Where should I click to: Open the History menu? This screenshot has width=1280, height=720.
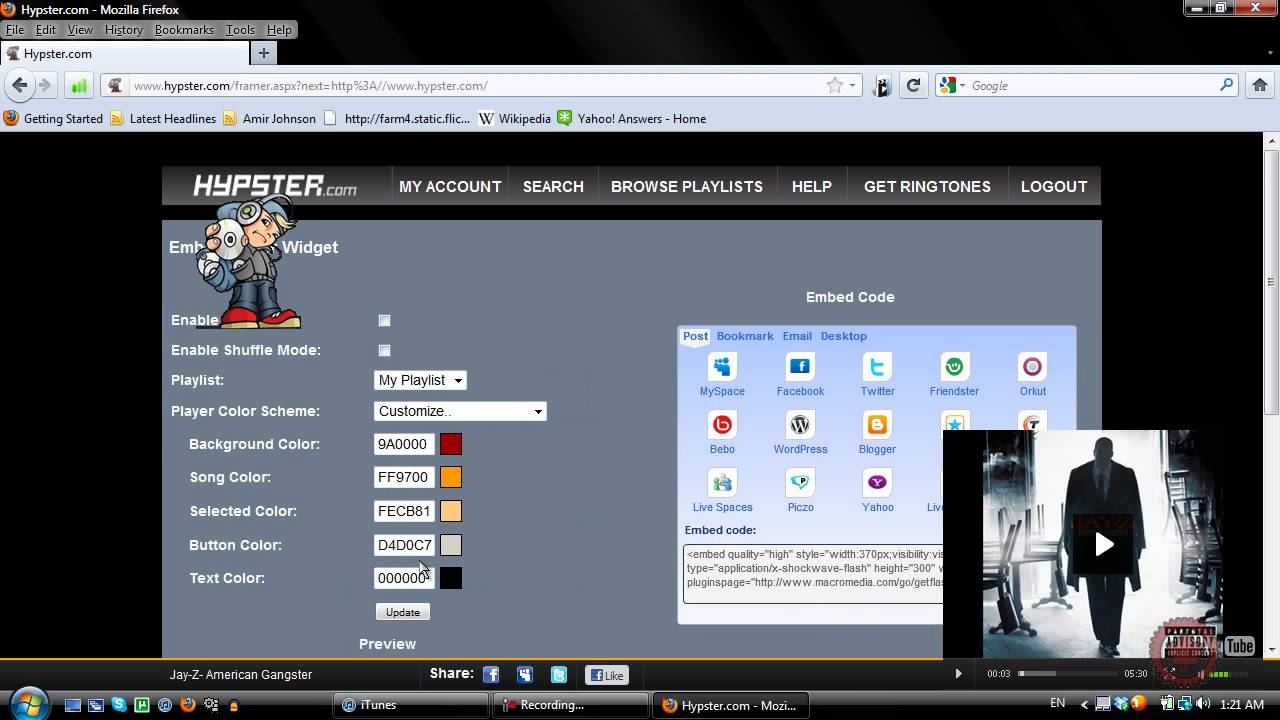click(124, 30)
